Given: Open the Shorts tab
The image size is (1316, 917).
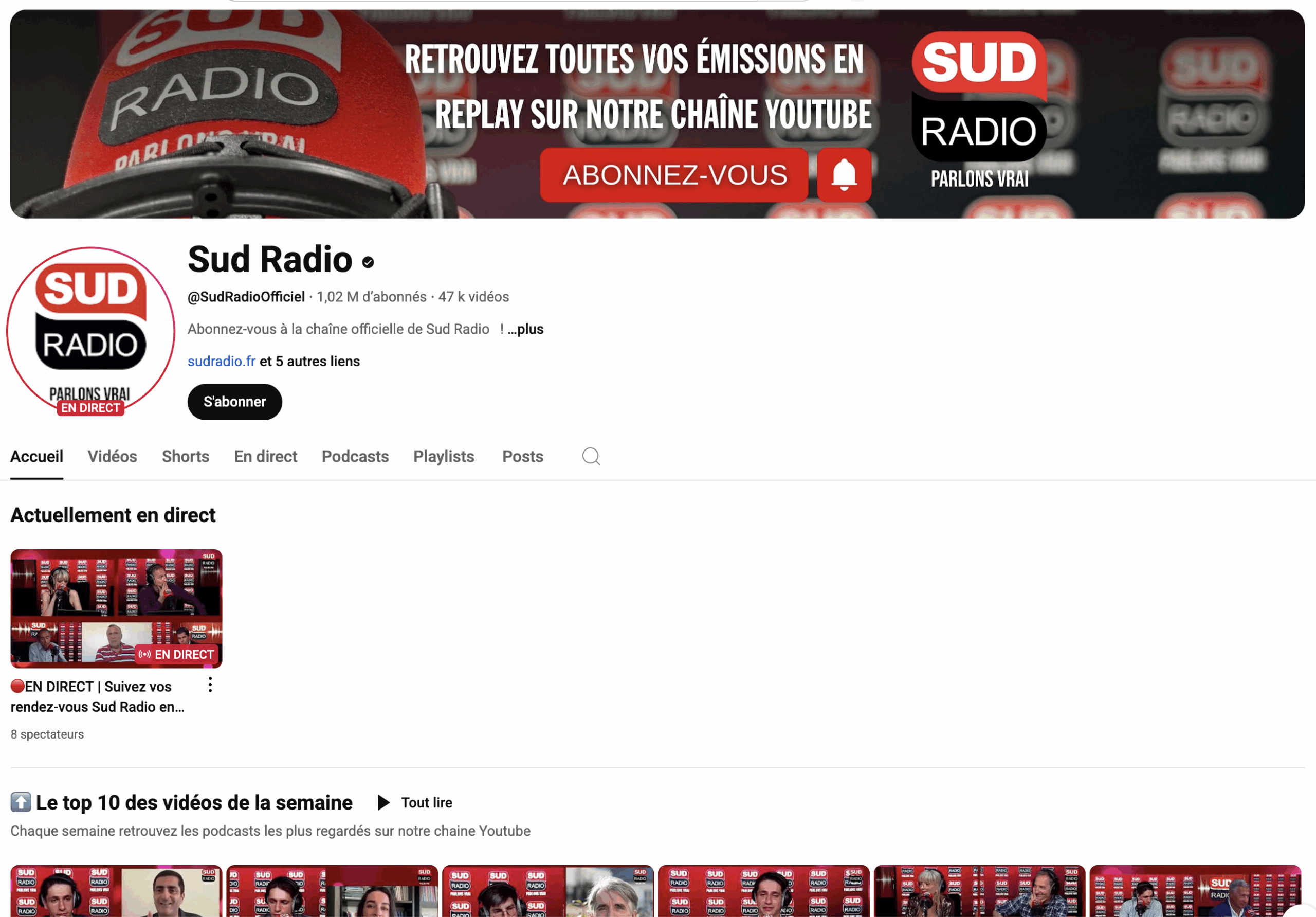Looking at the screenshot, I should tap(185, 457).
